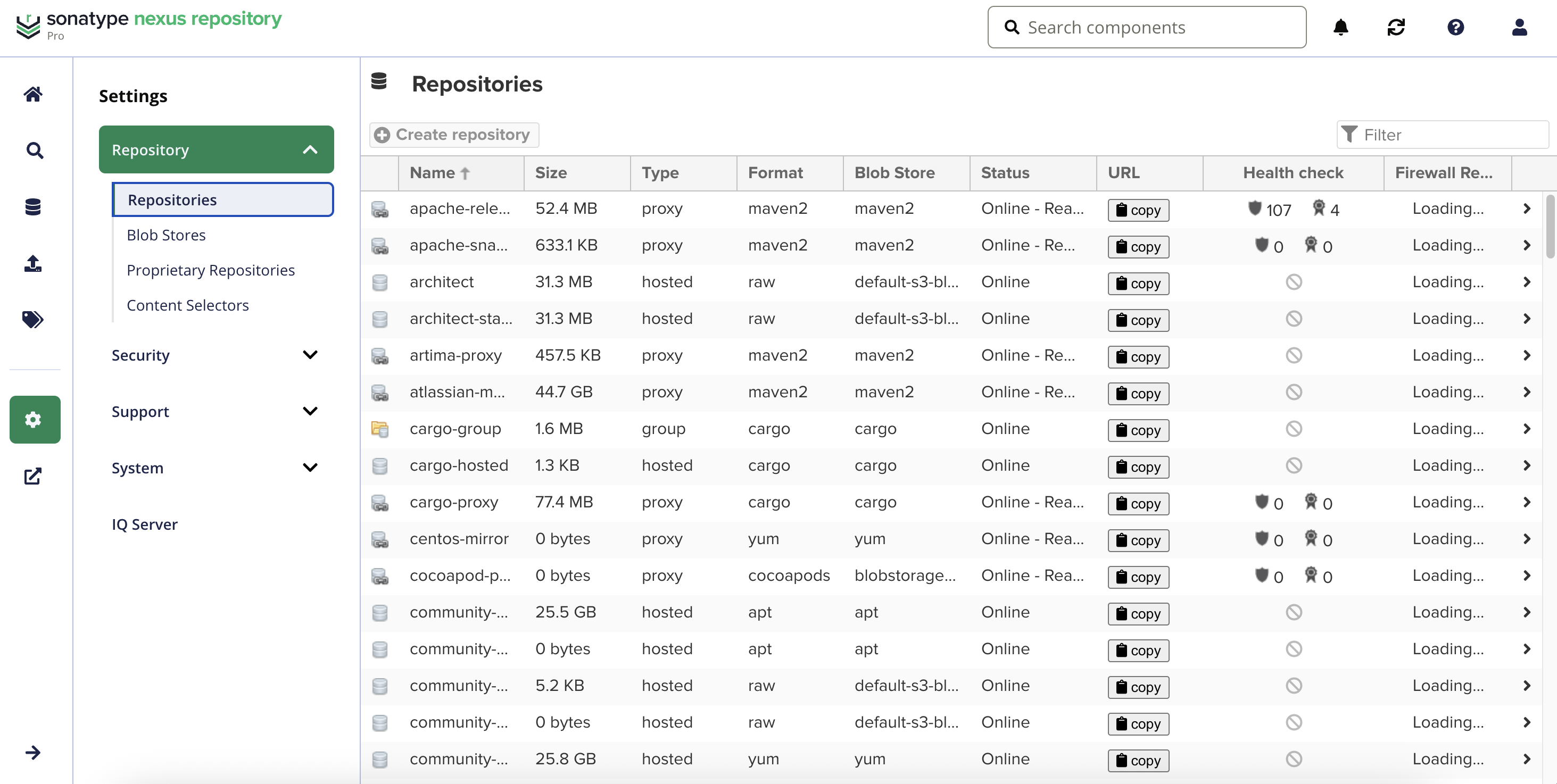Click the refresh icon in header
The image size is (1557, 784).
[1396, 27]
